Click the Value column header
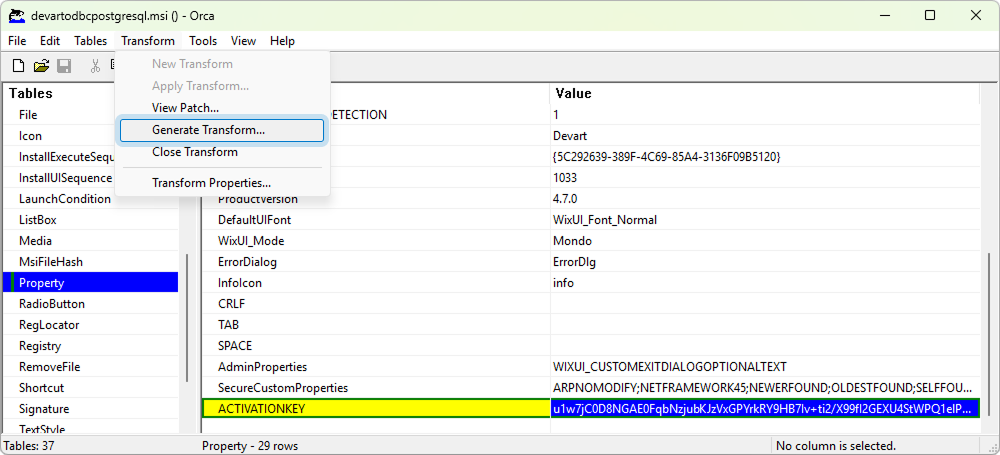 click(764, 93)
